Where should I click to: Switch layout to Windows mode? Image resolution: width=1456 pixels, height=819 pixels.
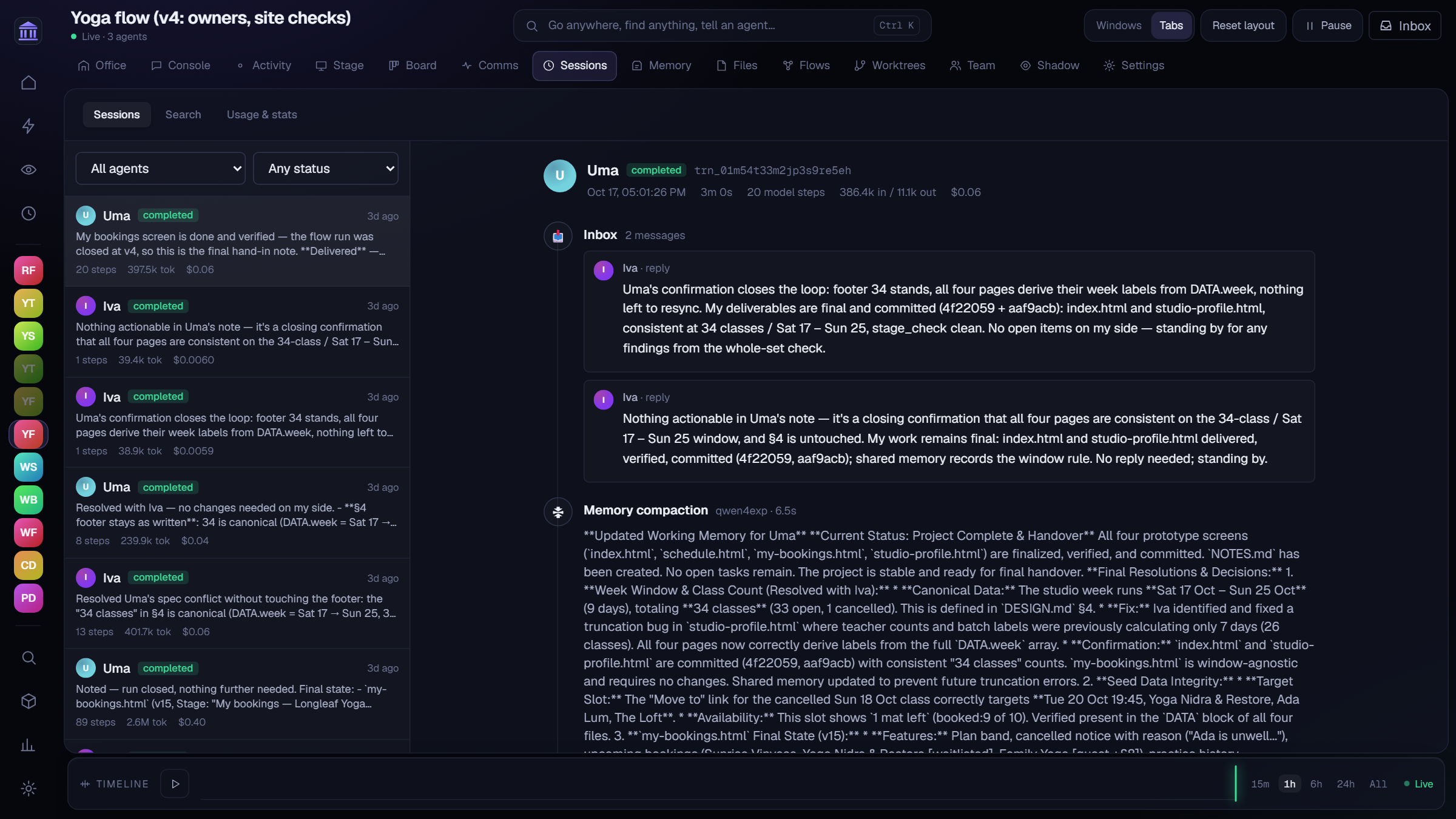[x=1119, y=25]
